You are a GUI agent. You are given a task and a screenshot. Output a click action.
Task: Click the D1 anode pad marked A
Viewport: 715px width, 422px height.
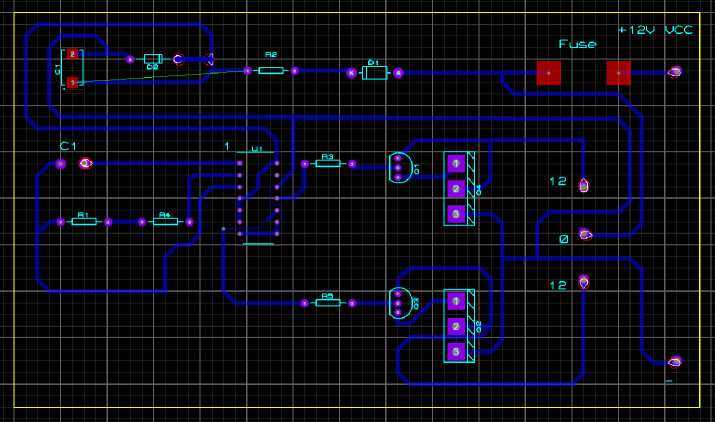tap(398, 73)
